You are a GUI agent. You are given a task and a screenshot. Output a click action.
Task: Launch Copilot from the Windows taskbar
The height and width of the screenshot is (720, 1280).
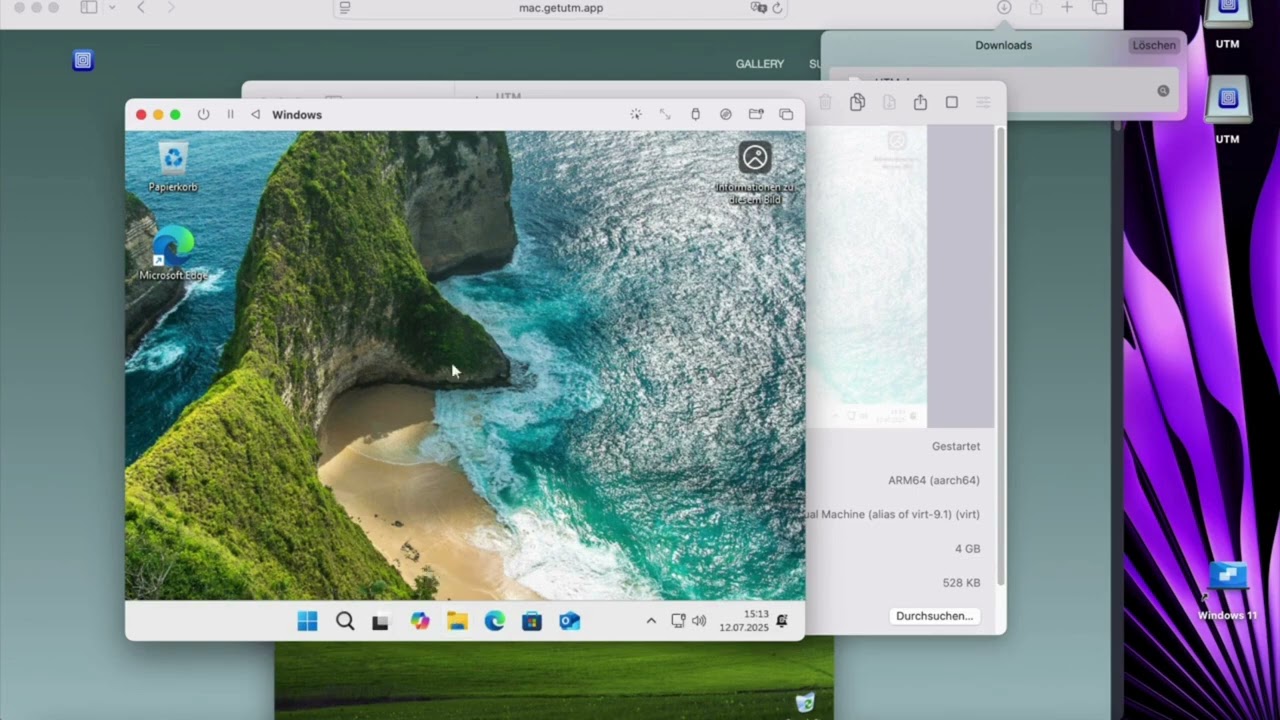click(420, 621)
